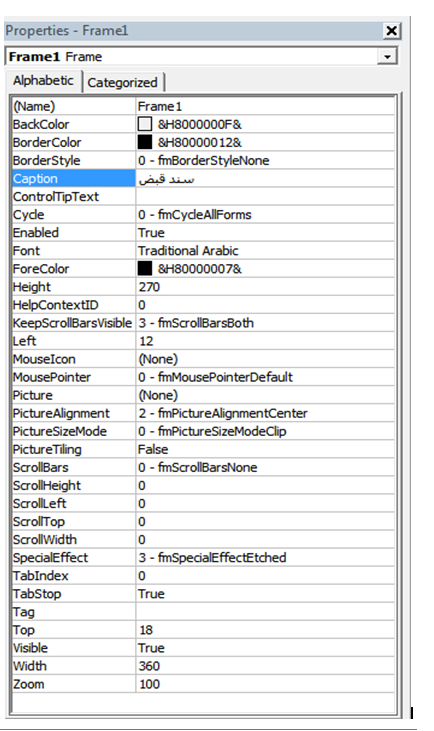Select the highlighted Caption property
This screenshot has height=731, width=434.
point(73,179)
